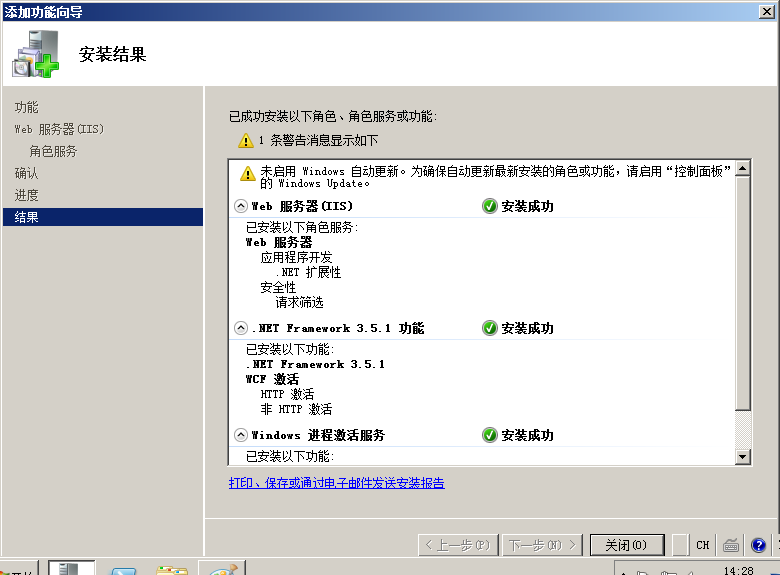
Task: Click the green success icon for Web 服务器(IIS)
Action: coord(489,206)
